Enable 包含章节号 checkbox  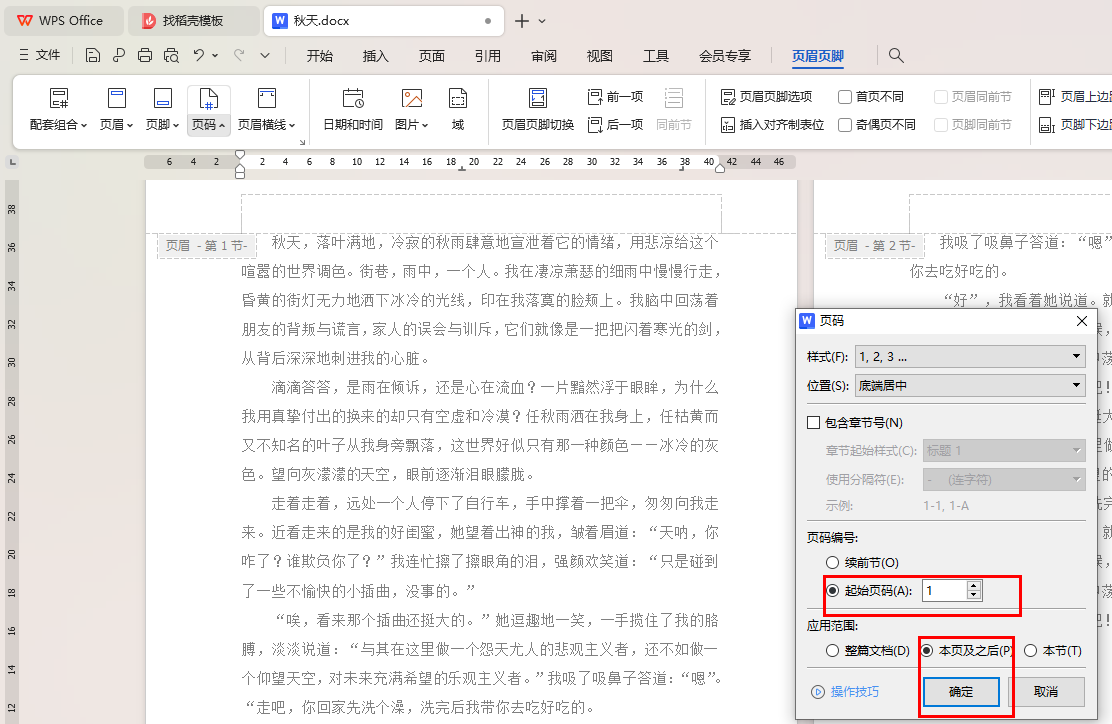pos(813,423)
